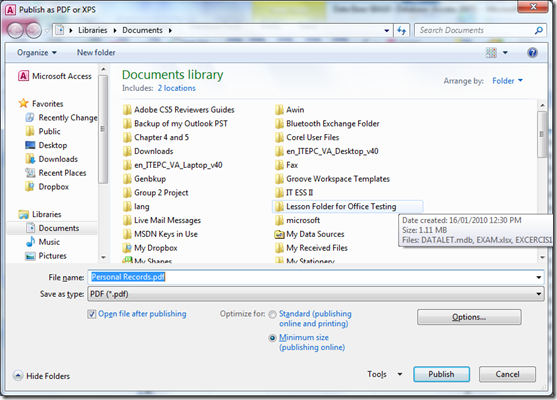Open the Tools dropdown menu
557x400 pixels.
[385, 374]
